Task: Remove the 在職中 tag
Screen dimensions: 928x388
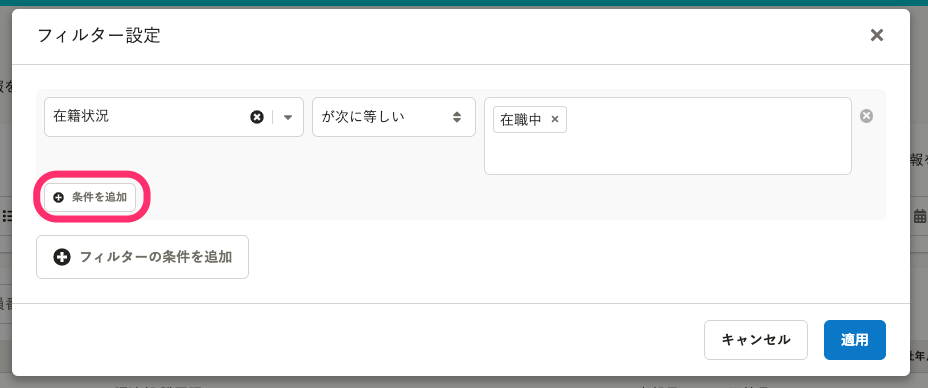Action: tap(555, 119)
